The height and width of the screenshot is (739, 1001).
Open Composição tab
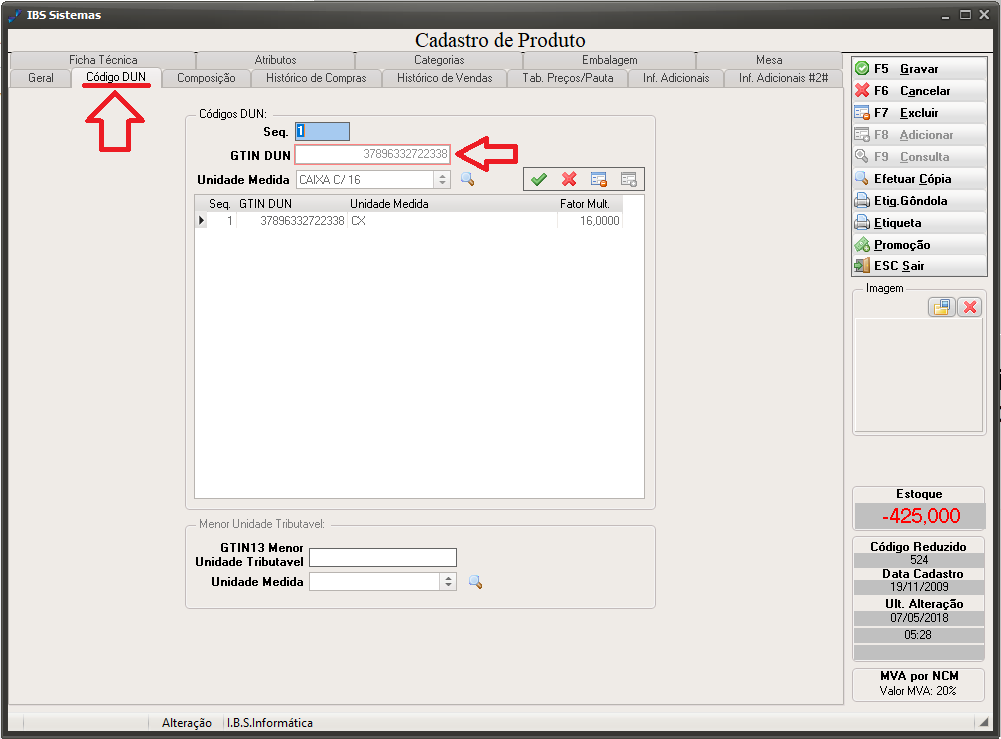tap(206, 78)
